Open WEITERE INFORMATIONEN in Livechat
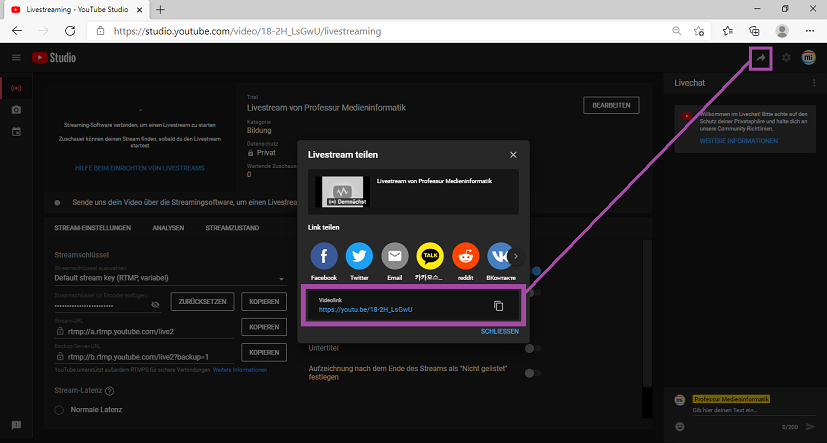Screen dimensions: 827x443 738,141
